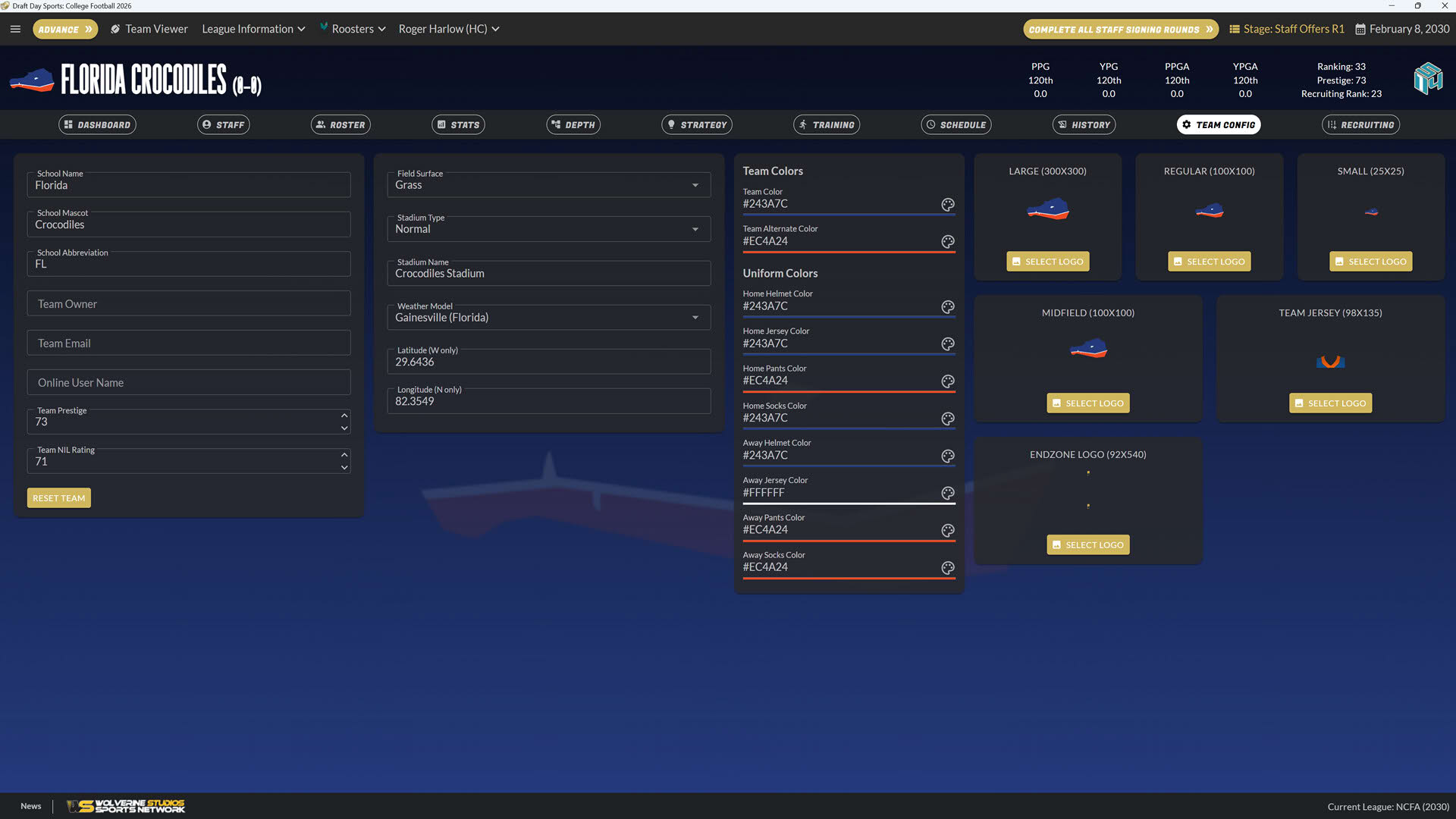The width and height of the screenshot is (1456, 819).
Task: Open color palette for Team Color
Action: [x=948, y=204]
